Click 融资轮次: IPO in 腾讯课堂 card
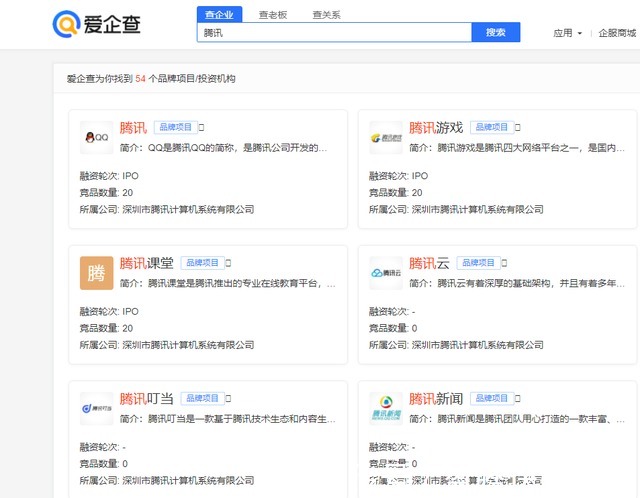The width and height of the screenshot is (640, 498). tap(109, 311)
